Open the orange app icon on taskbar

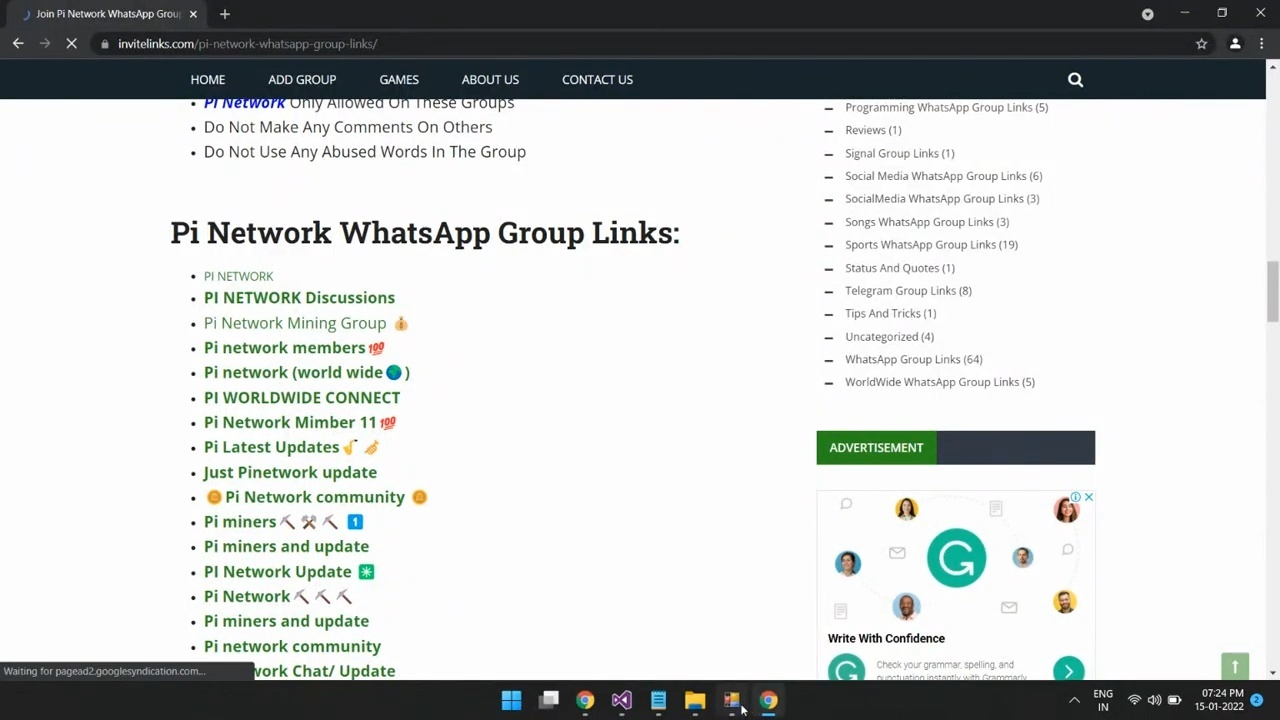(732, 701)
